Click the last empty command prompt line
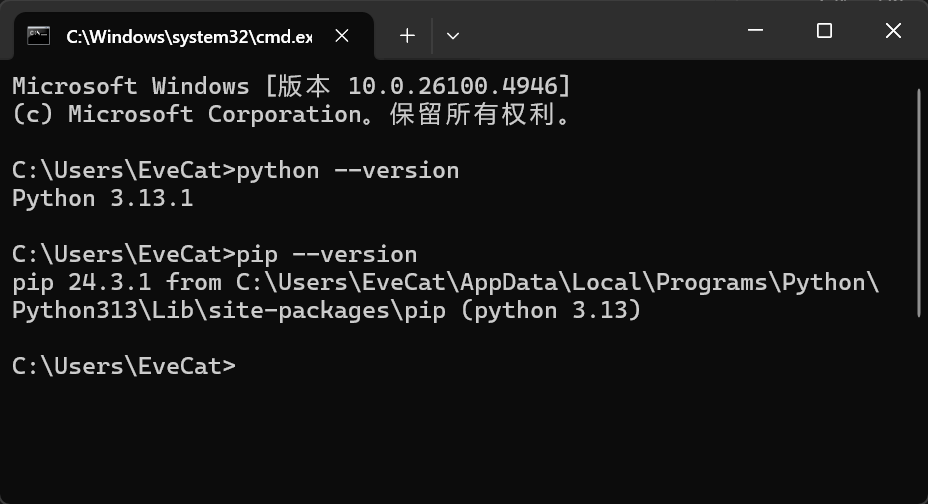This screenshot has width=928, height=504. pos(124,367)
